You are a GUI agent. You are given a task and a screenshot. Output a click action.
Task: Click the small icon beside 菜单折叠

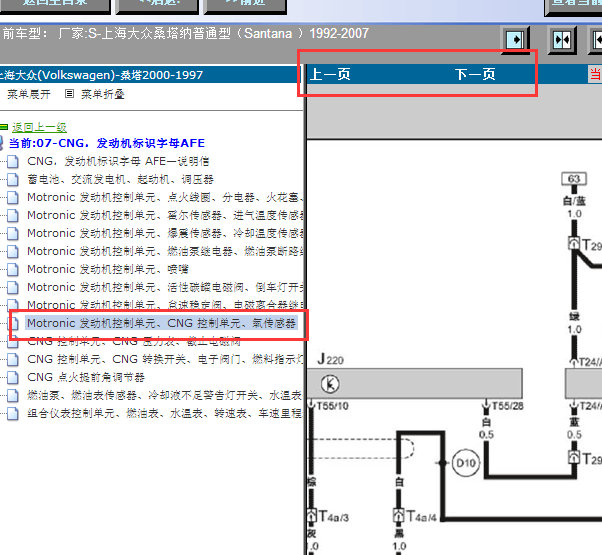(x=69, y=94)
